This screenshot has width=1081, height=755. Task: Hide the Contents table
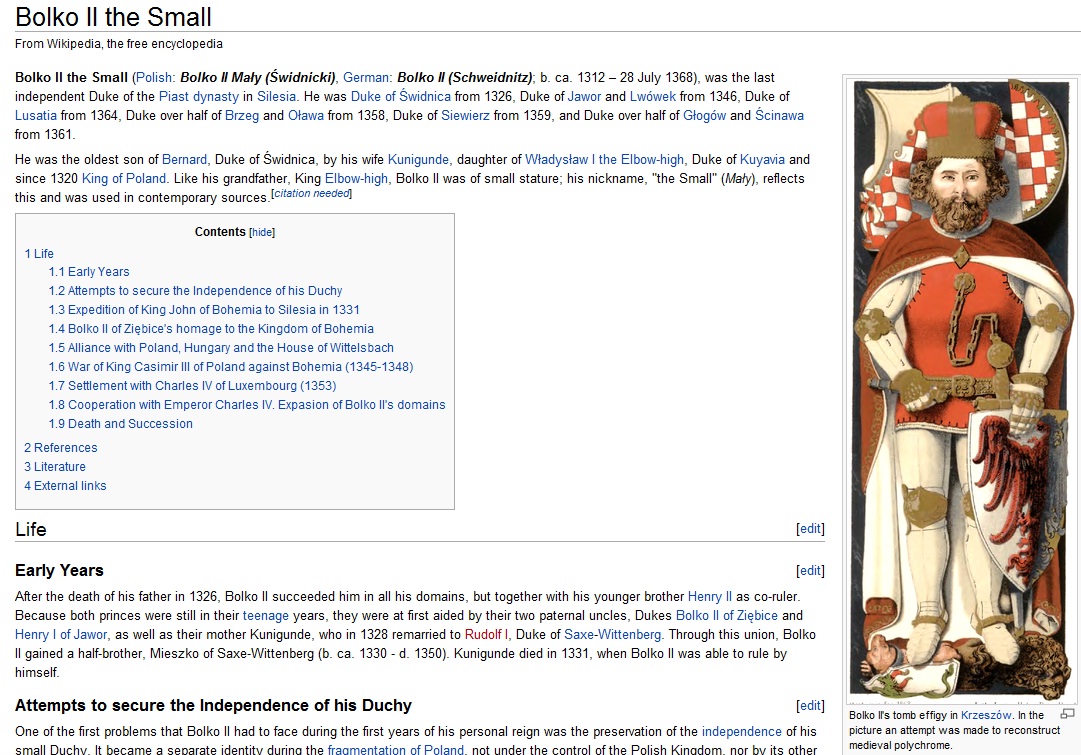(x=262, y=233)
